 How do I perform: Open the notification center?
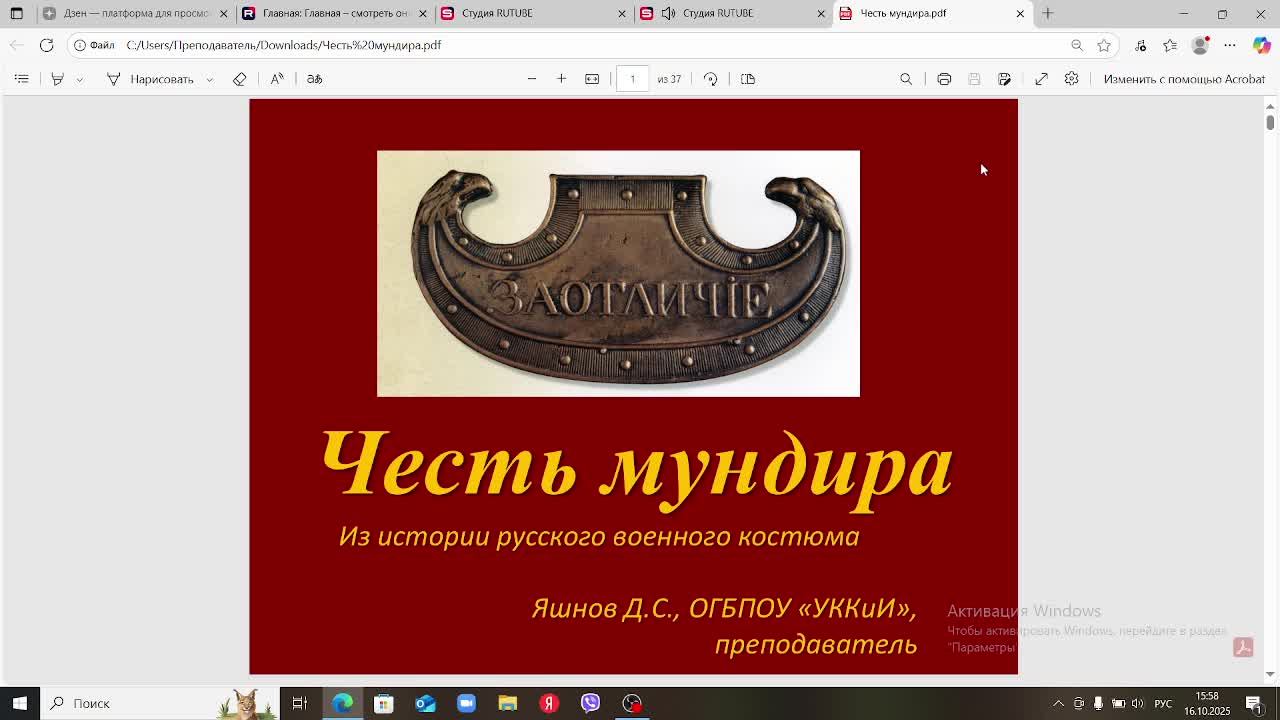(x=1254, y=703)
